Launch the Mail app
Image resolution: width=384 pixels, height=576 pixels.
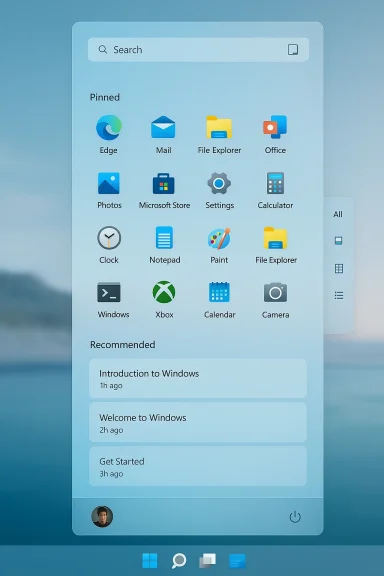click(163, 128)
